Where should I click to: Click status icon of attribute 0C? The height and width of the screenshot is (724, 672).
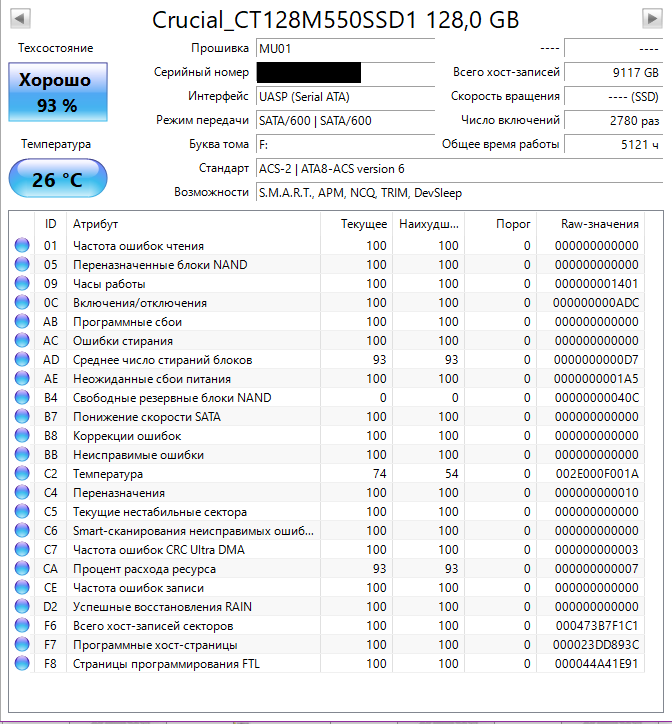(22, 302)
